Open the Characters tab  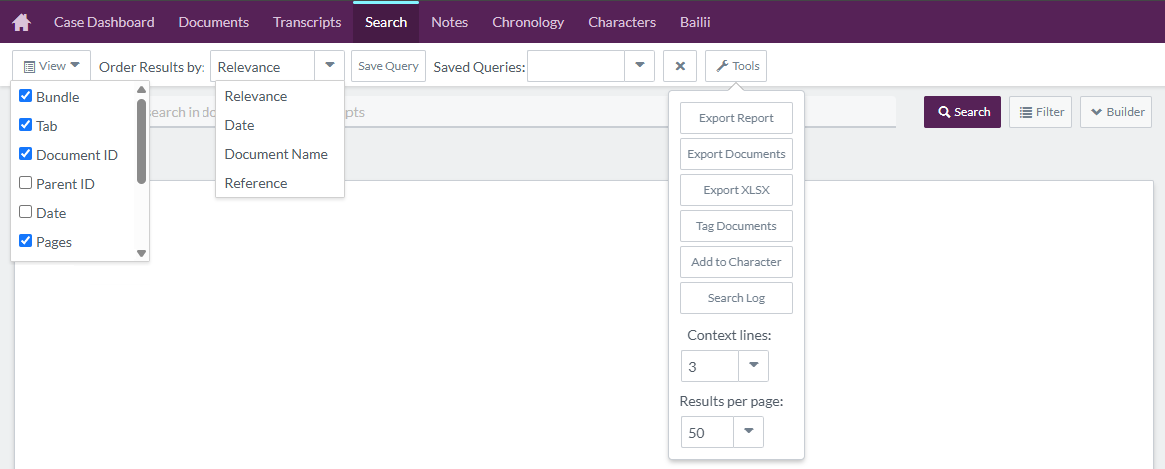(622, 22)
